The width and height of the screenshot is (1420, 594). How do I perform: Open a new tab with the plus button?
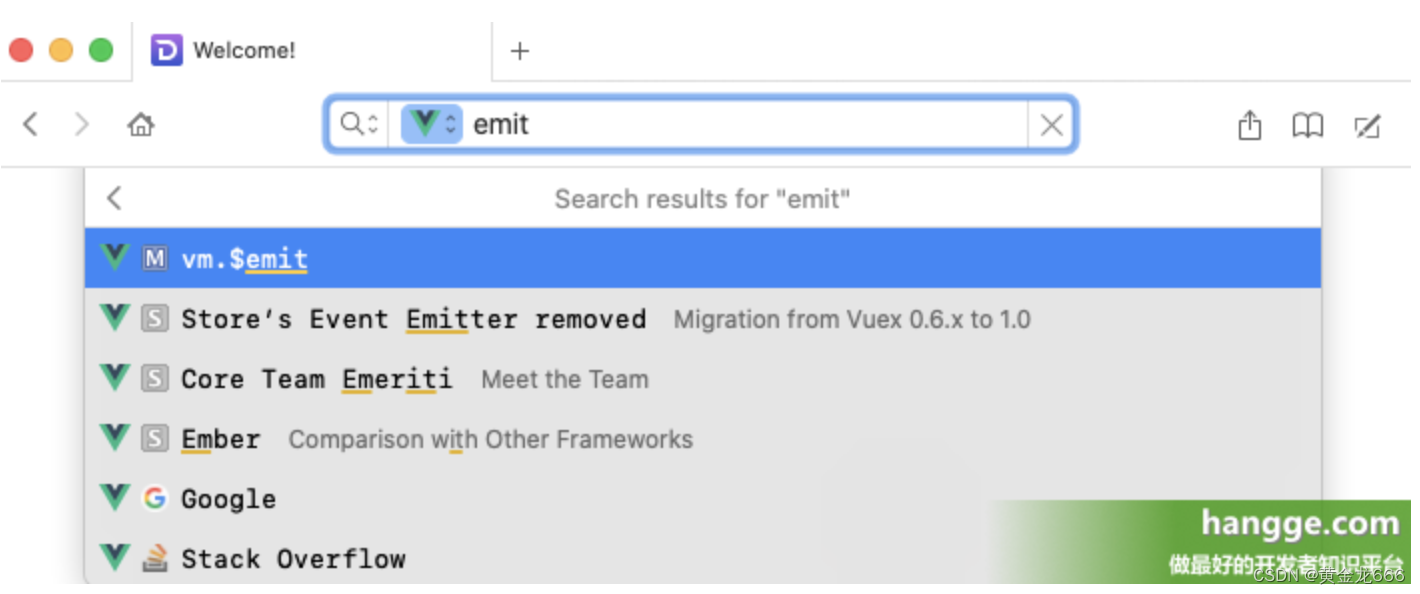coord(520,51)
